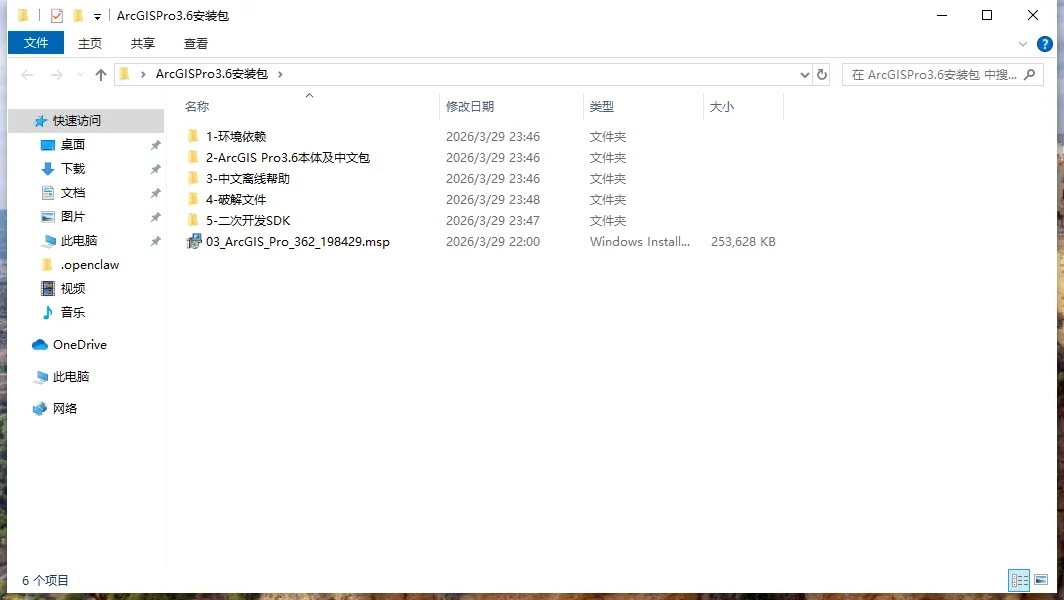Screen dimensions: 1064x600
Task: Click the 网络 network icon
Action: (x=40, y=409)
